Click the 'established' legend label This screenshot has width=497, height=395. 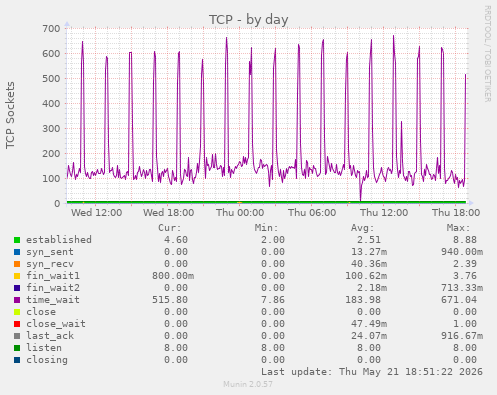click(x=59, y=240)
